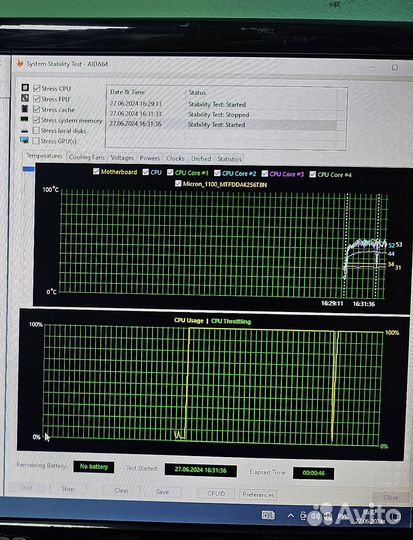Click the disk icon beside Stress local disks
This screenshot has width=413, height=540.
pos(24,131)
